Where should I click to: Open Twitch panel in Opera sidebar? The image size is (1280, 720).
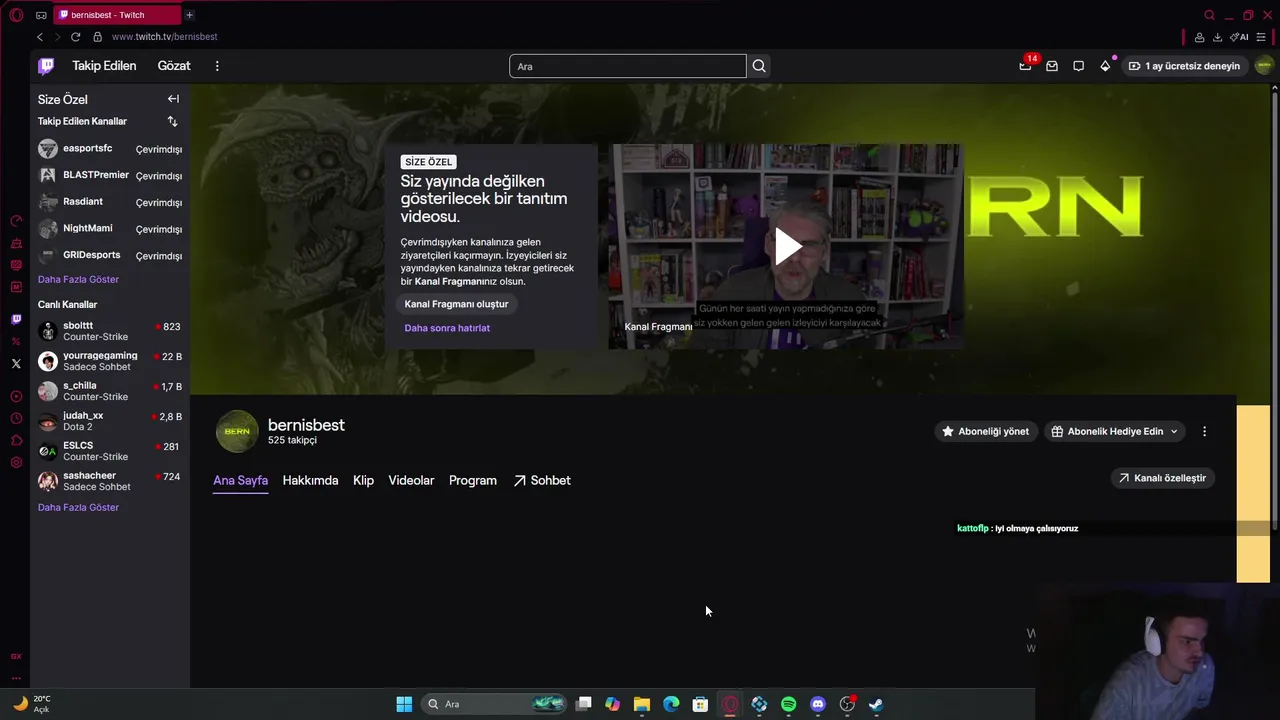point(16,320)
